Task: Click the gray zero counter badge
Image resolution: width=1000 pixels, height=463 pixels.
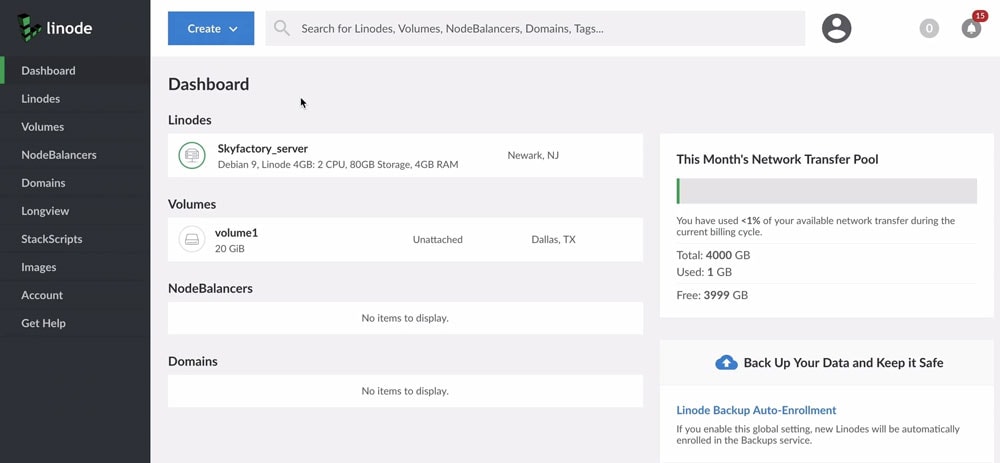Action: click(929, 28)
